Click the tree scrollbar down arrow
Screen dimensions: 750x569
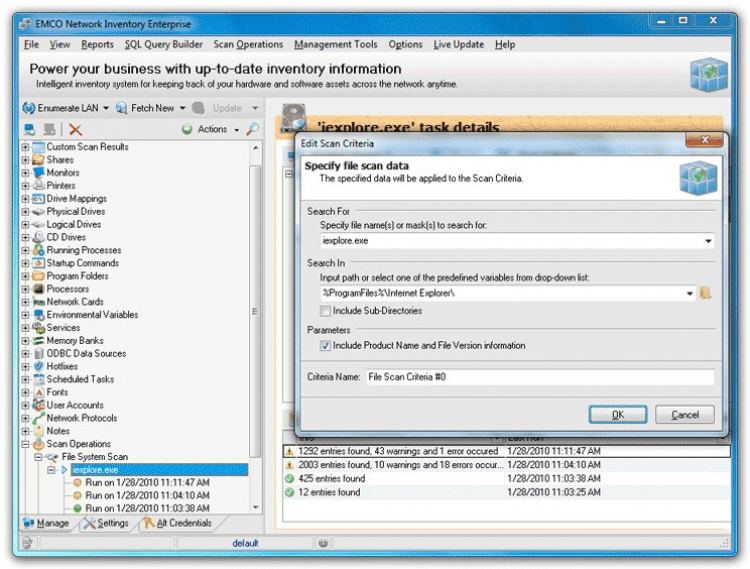point(255,507)
